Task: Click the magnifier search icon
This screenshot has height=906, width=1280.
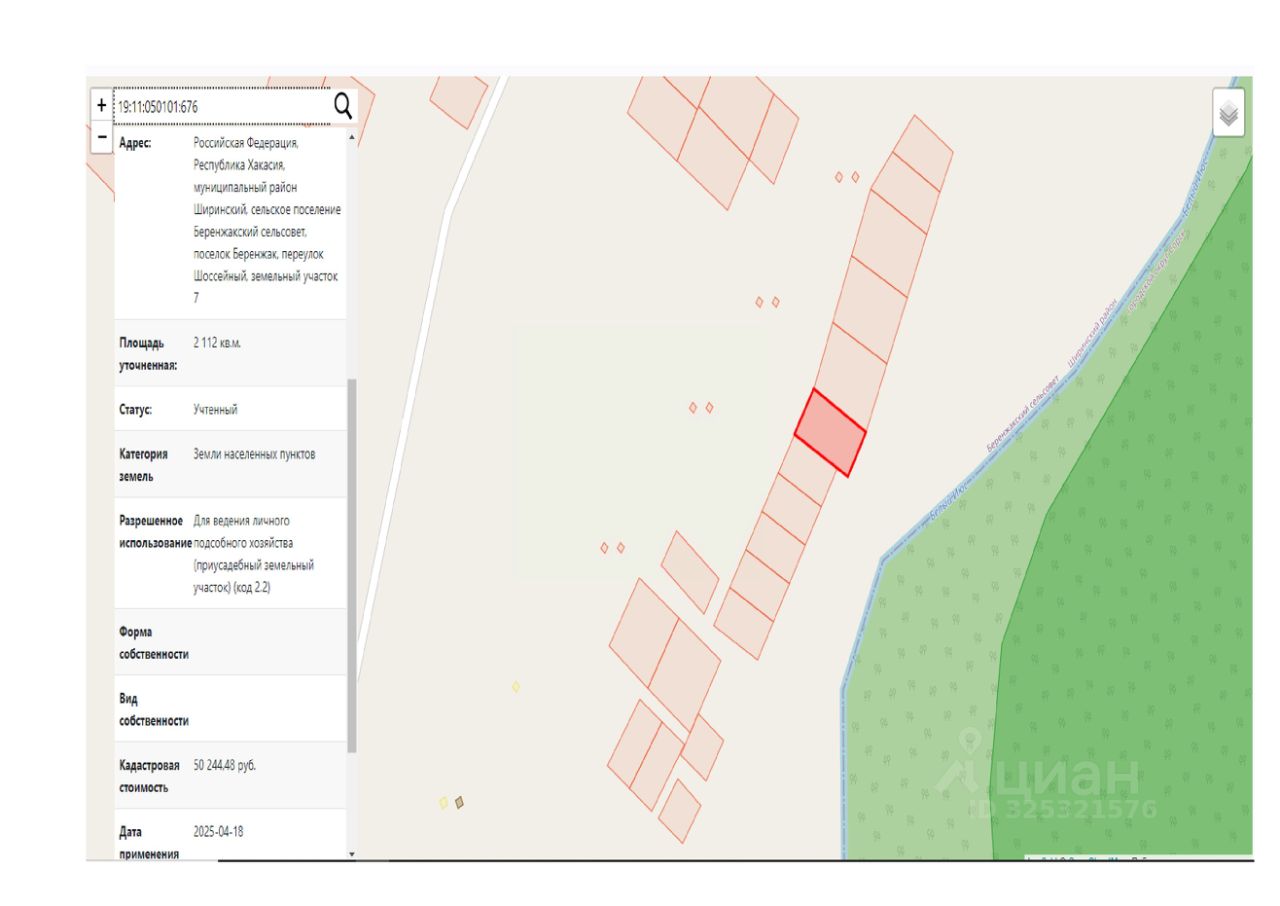Action: point(343,105)
